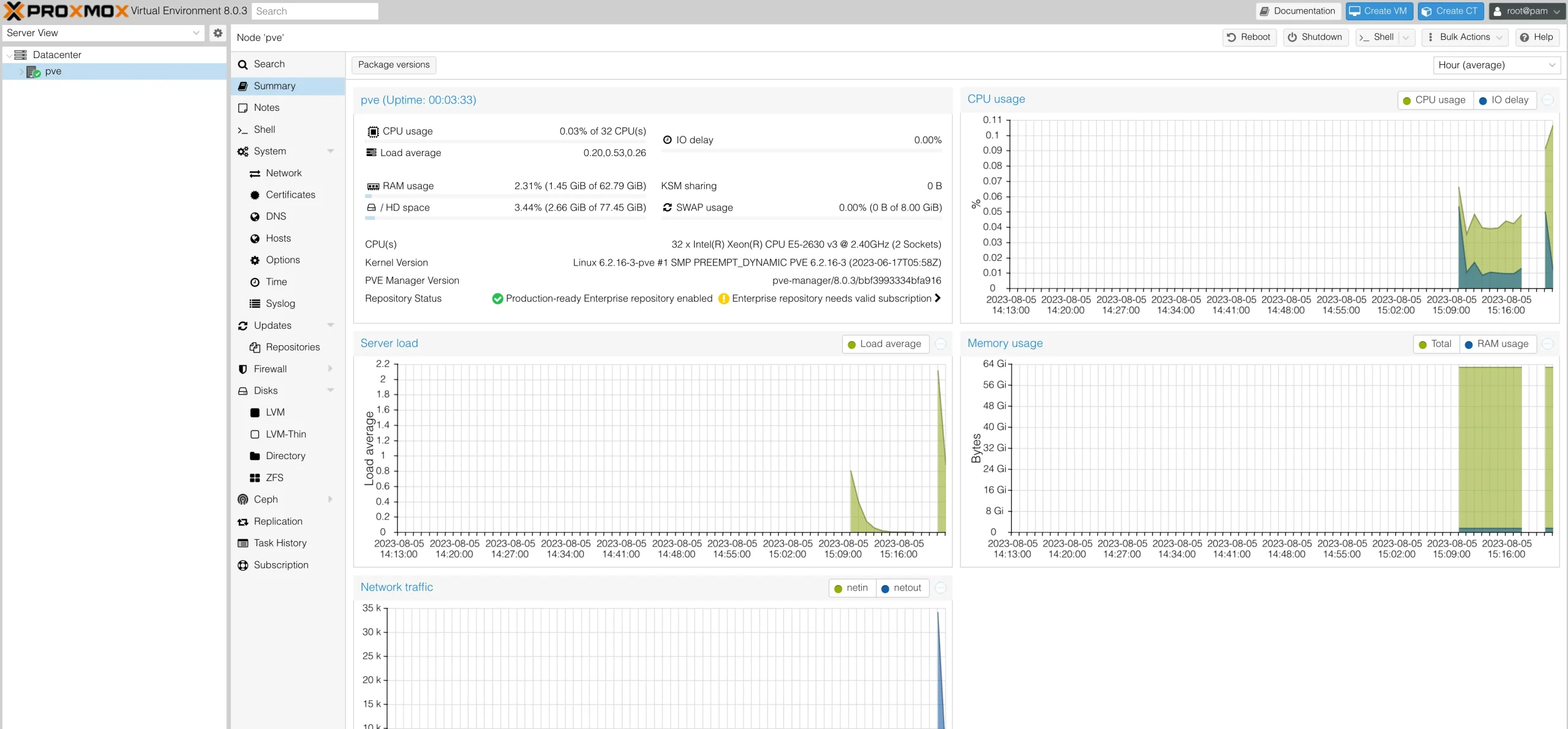Click the Search magnifier icon in node menu
This screenshot has width=1568, height=729.
tap(243, 64)
